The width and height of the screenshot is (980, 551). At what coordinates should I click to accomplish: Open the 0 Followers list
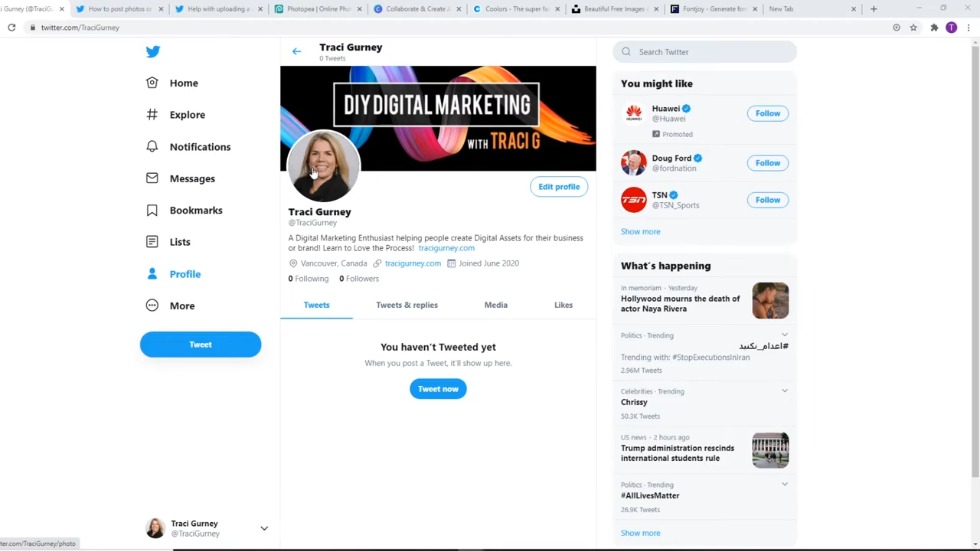(x=359, y=279)
